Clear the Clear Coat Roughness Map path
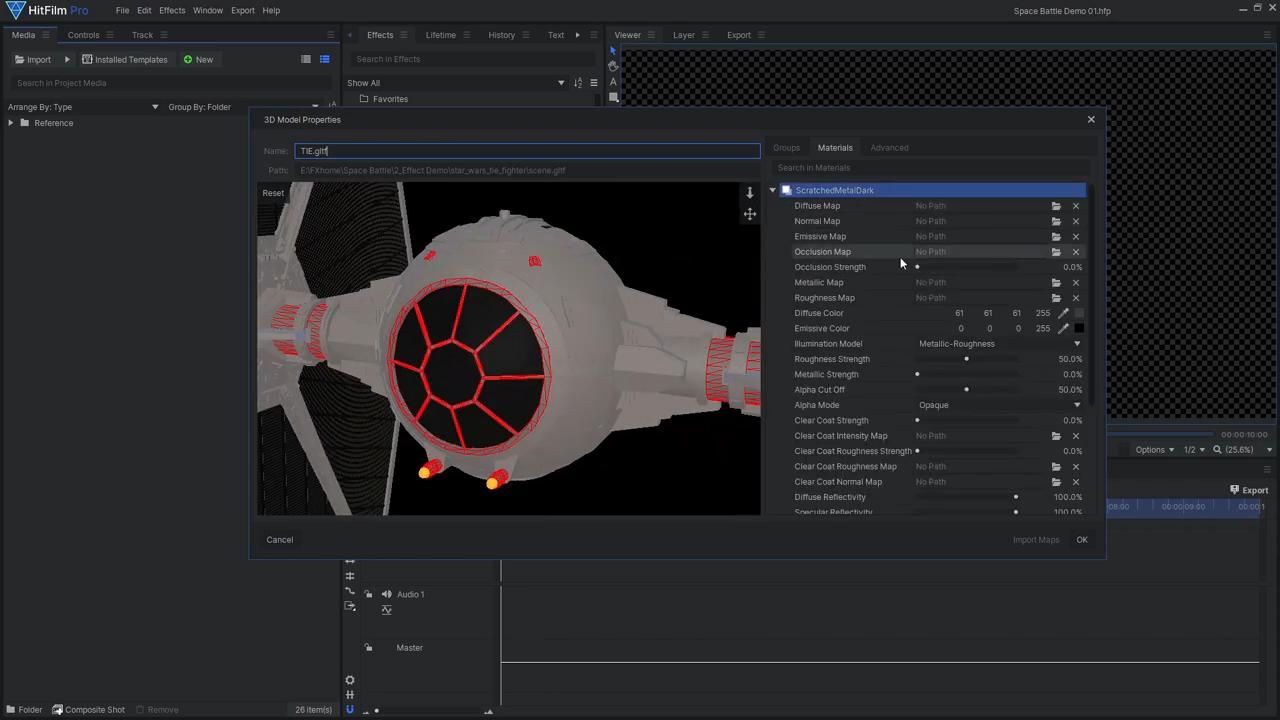1280x720 pixels. 1076,467
